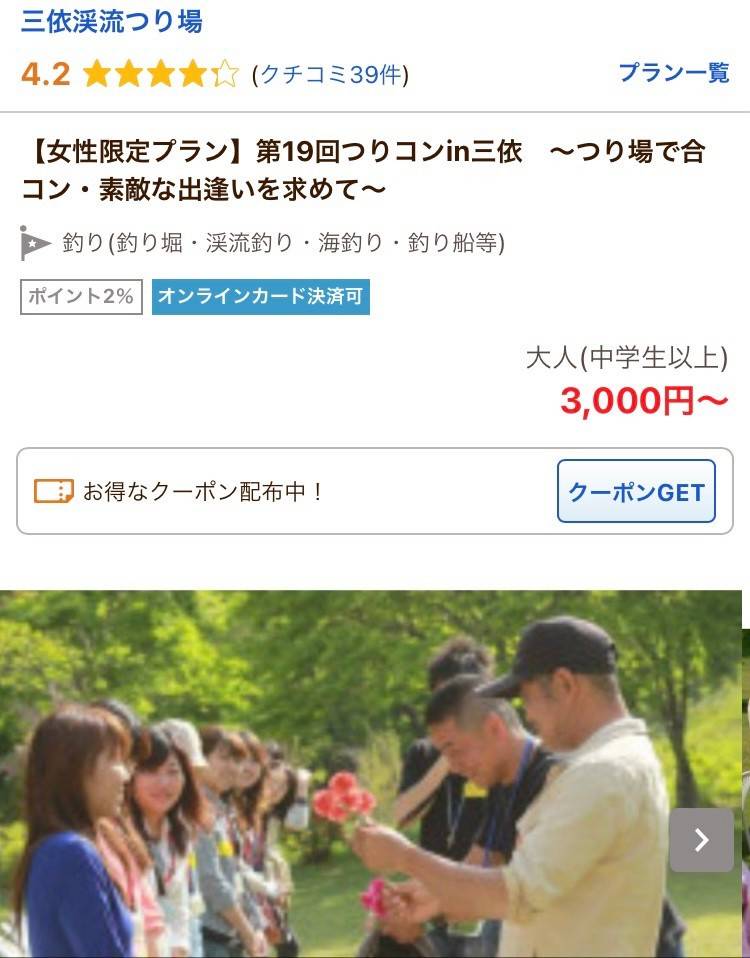Click the partially visible next photo
This screenshot has height=958, width=750.
click(746, 793)
